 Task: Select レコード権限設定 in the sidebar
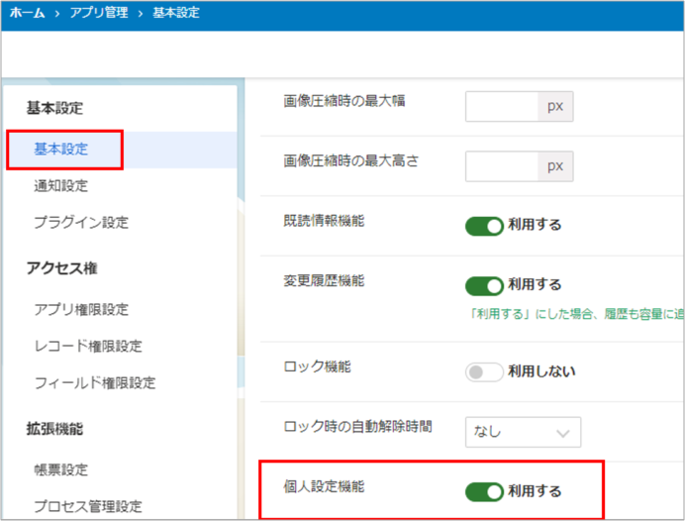pos(87,346)
